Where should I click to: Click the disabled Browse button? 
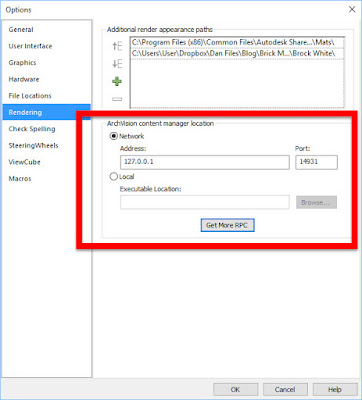316,202
